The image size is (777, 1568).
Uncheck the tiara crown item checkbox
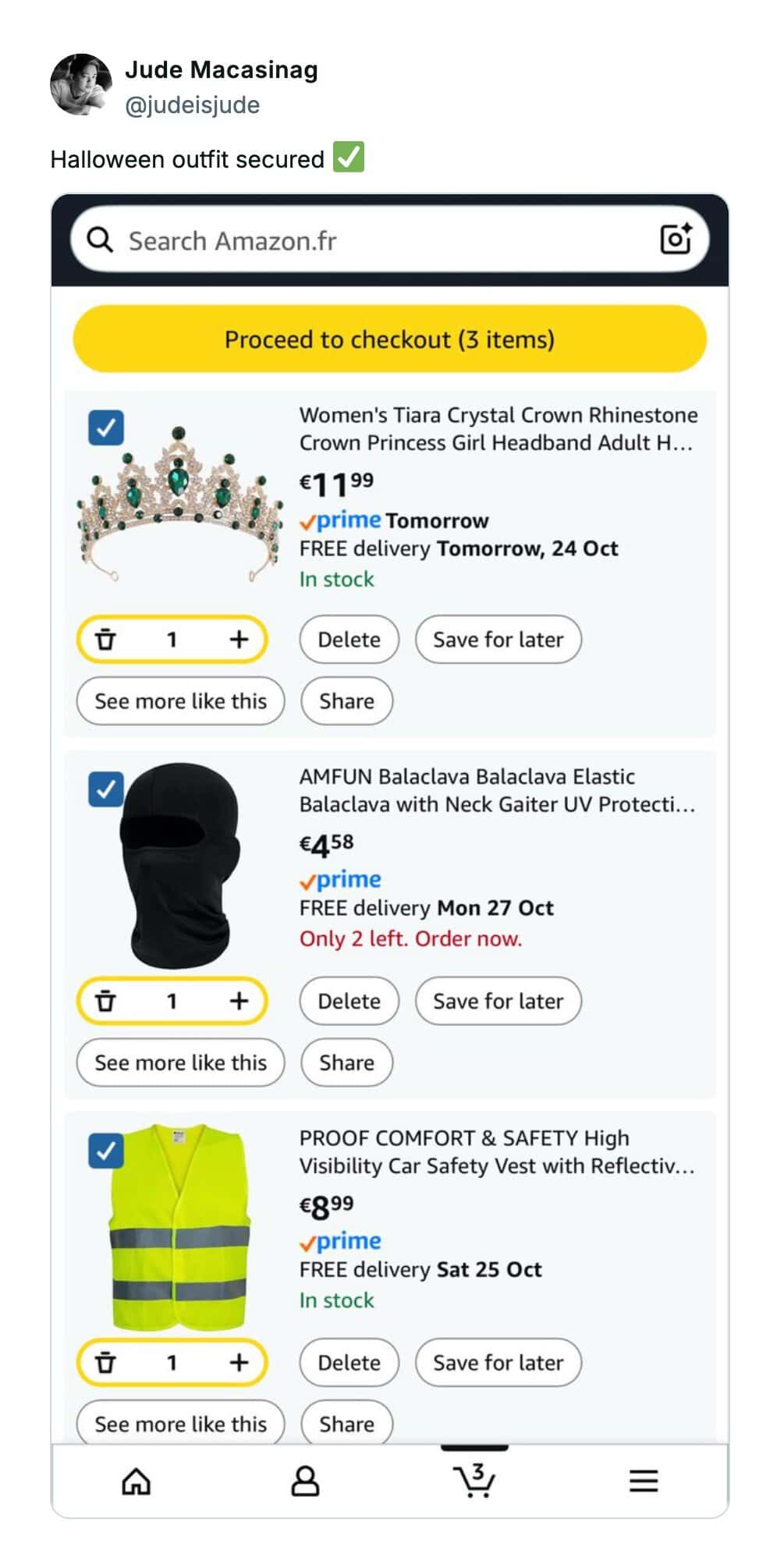point(106,427)
